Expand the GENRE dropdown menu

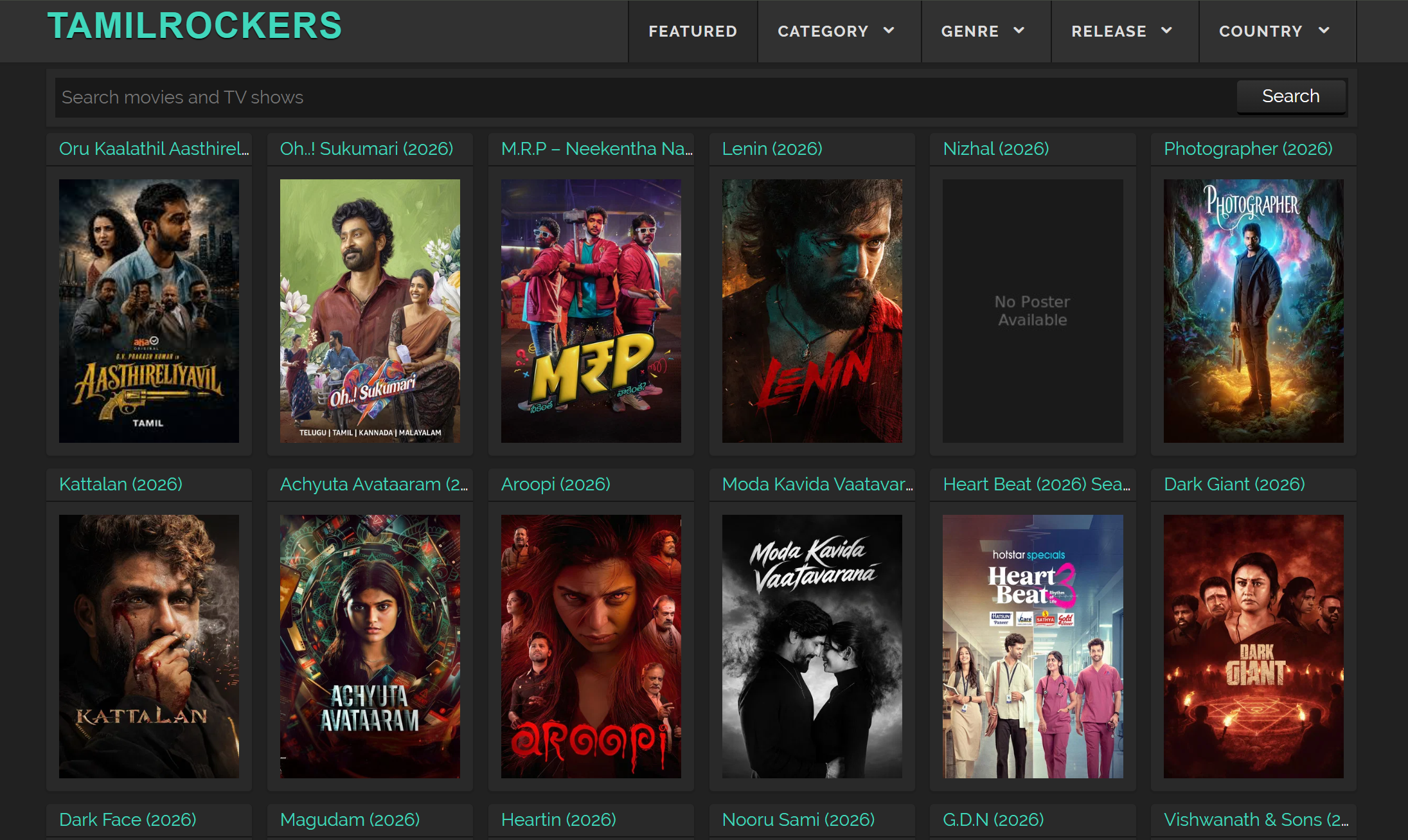click(x=986, y=31)
